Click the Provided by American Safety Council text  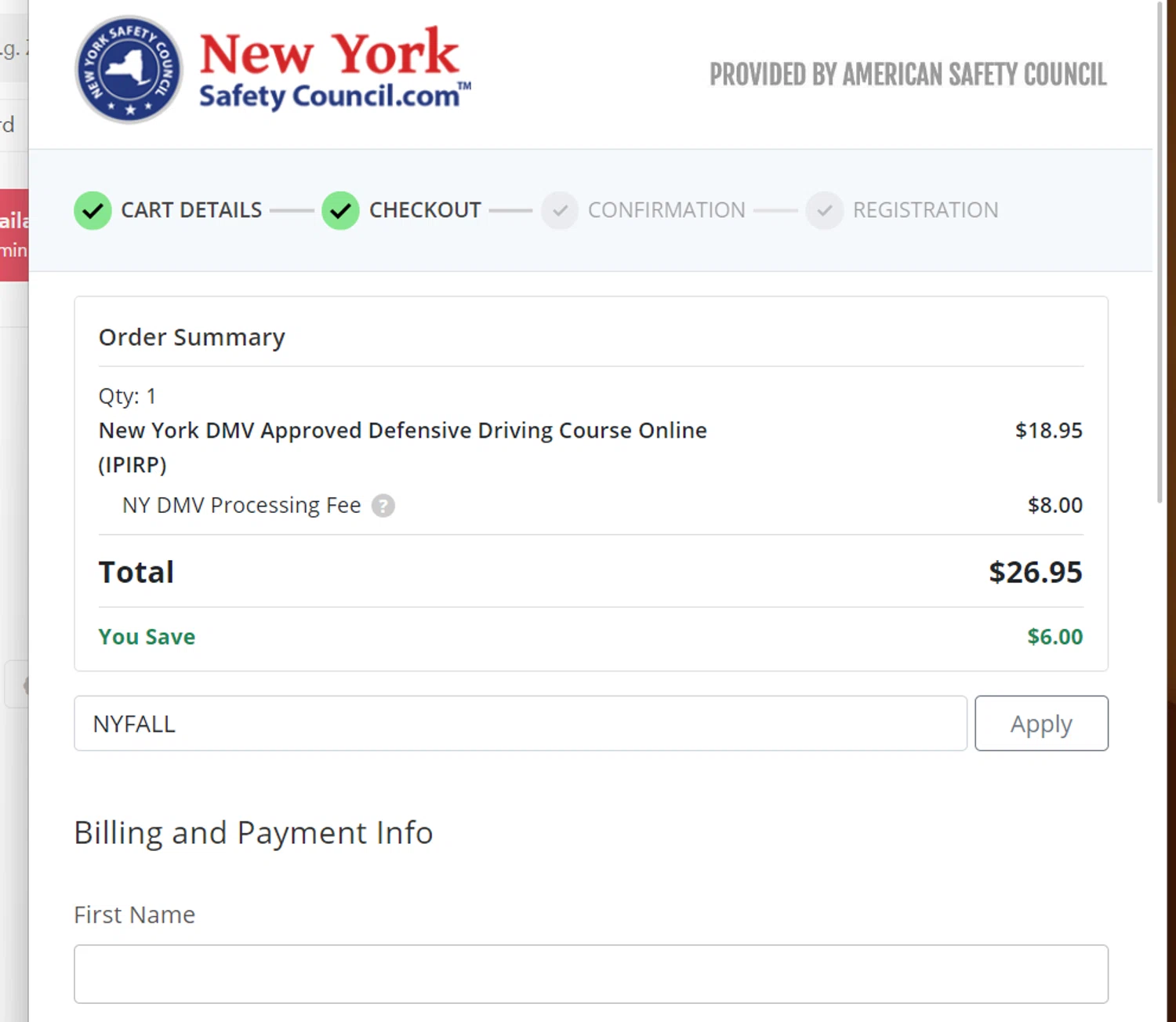click(908, 75)
